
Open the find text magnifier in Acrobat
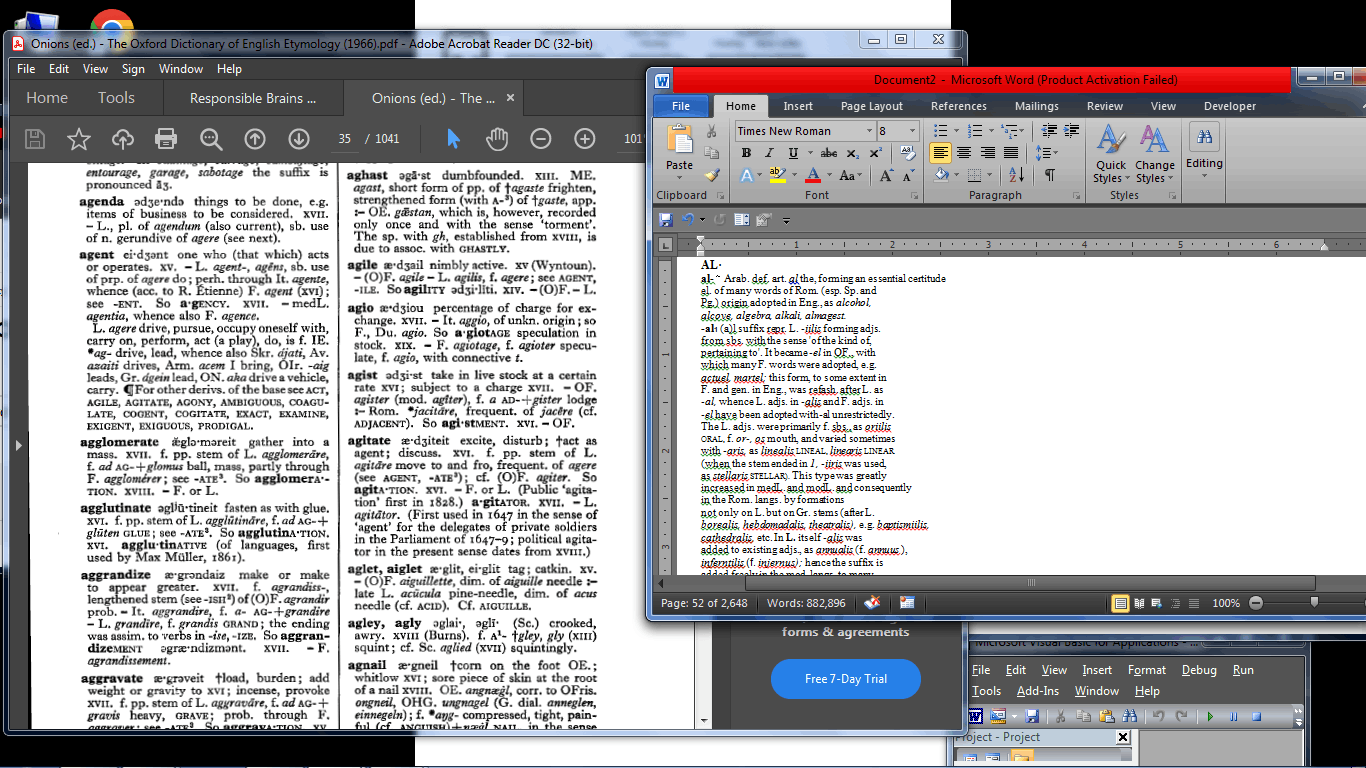(x=211, y=139)
